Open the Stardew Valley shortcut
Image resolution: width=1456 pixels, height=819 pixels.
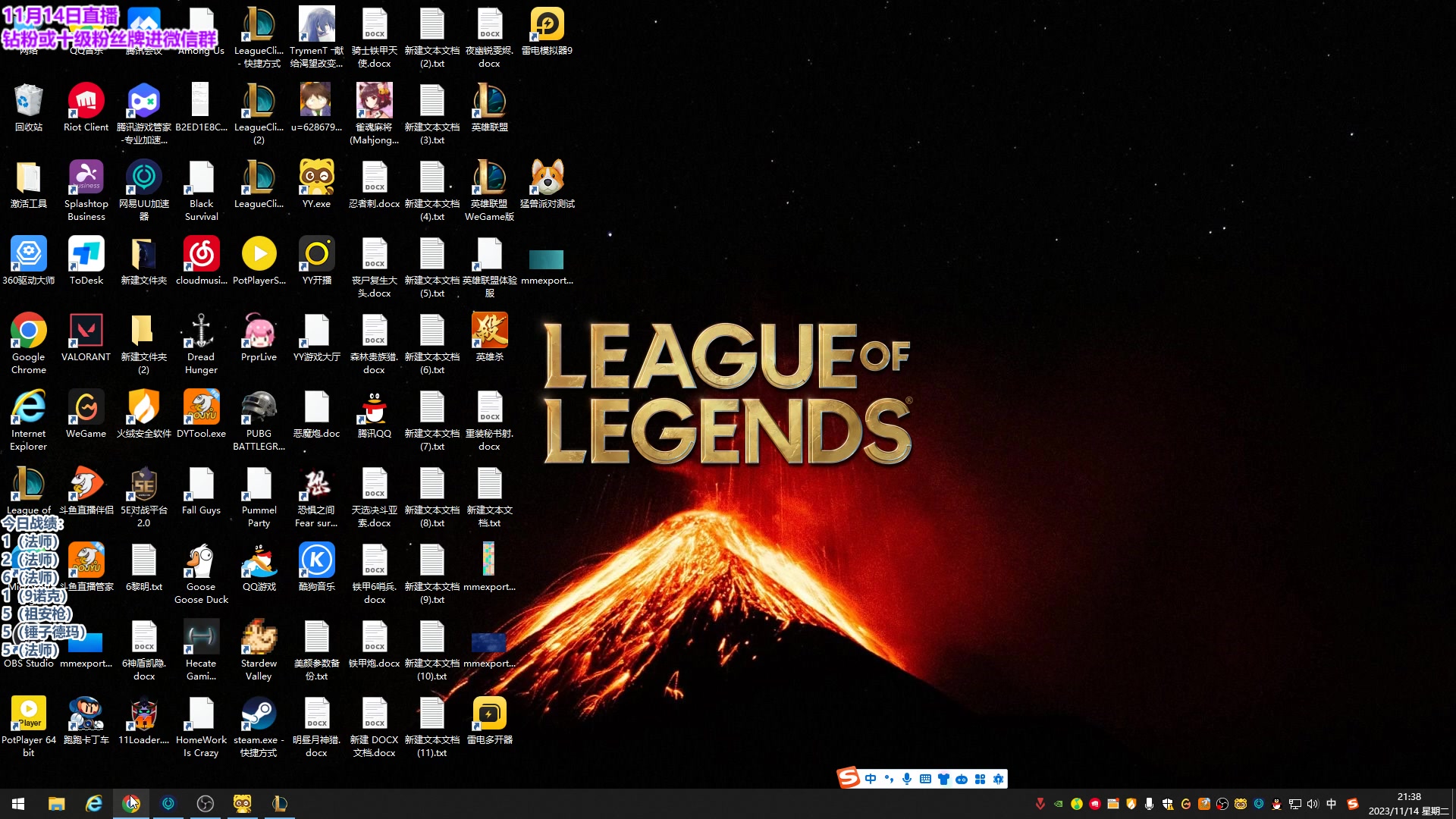[x=259, y=638]
